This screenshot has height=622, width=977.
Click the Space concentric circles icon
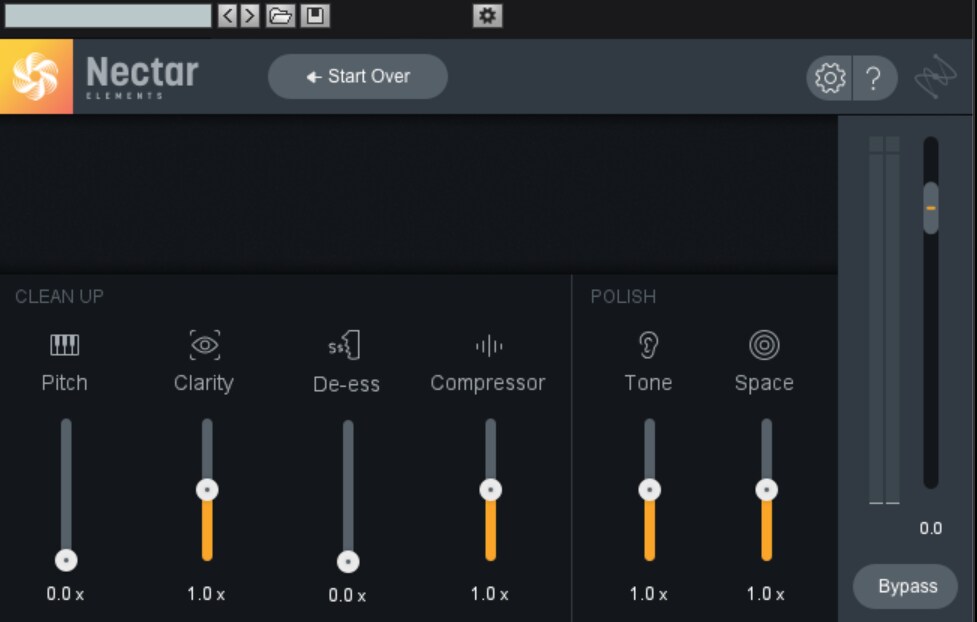(x=765, y=345)
